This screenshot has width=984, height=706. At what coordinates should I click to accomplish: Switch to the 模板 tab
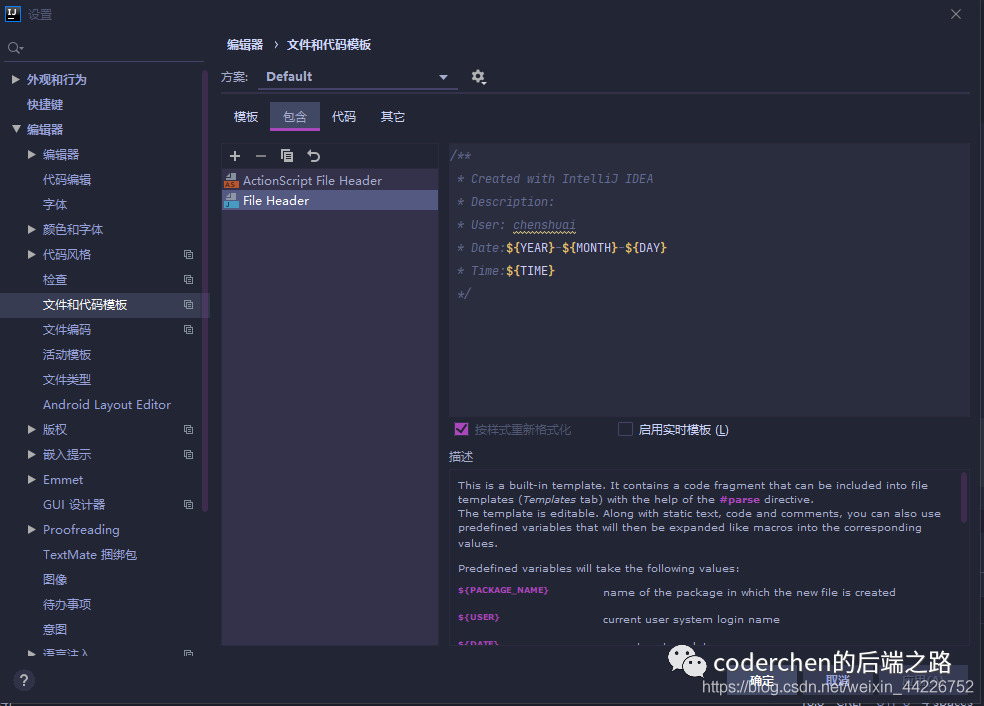tap(246, 117)
